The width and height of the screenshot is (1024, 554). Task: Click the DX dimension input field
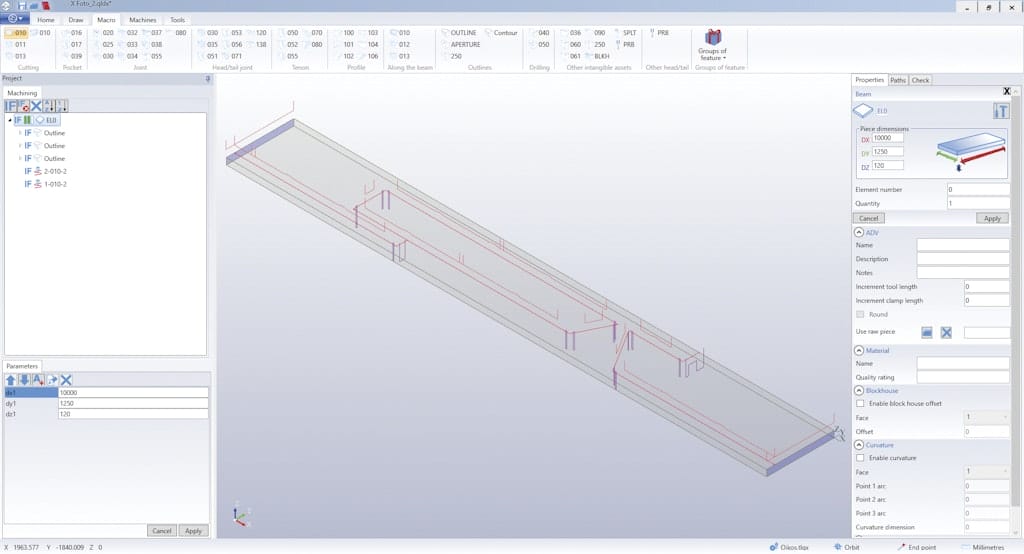[888, 138]
